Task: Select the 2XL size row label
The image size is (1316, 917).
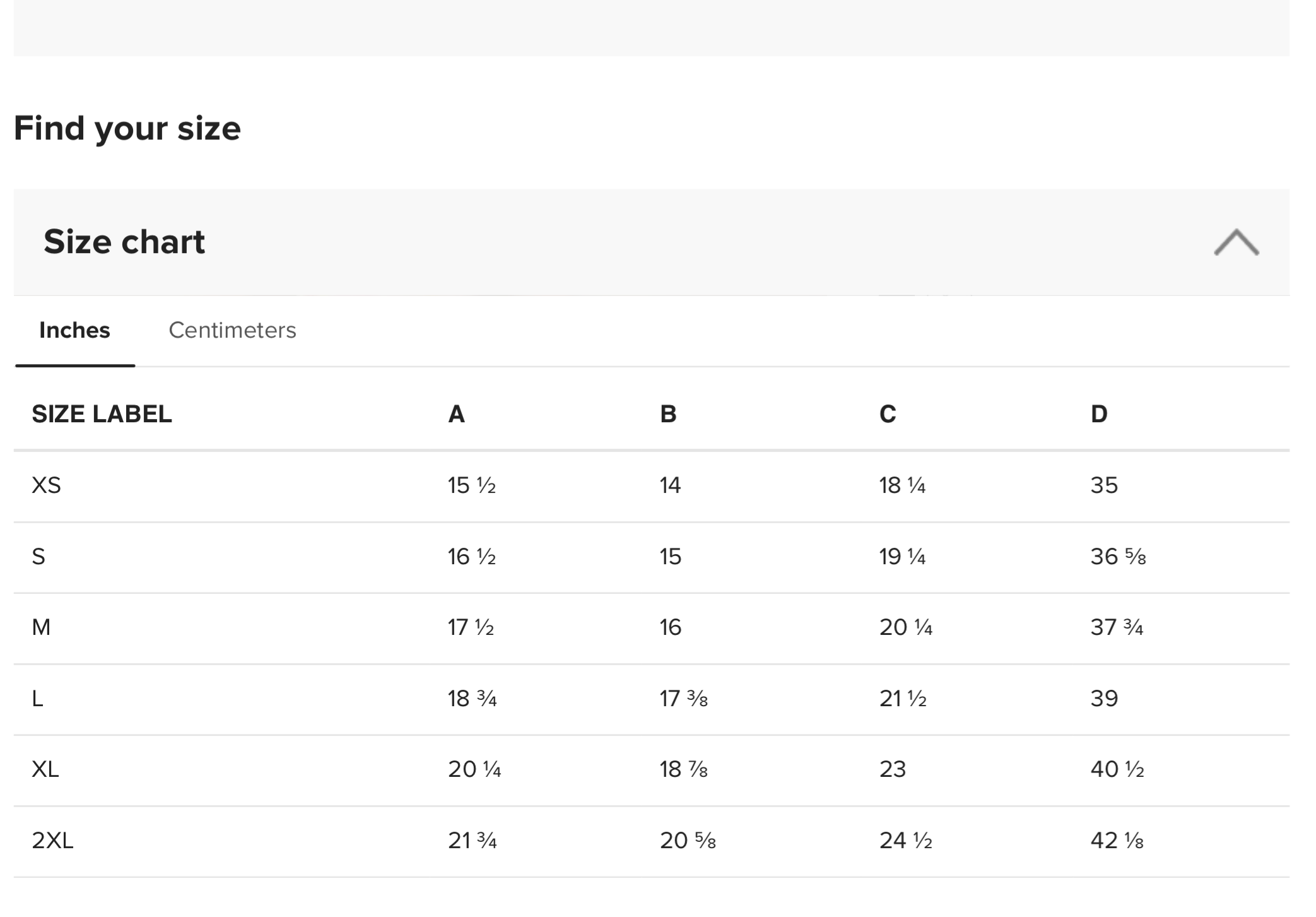Action: pyautogui.click(x=52, y=841)
